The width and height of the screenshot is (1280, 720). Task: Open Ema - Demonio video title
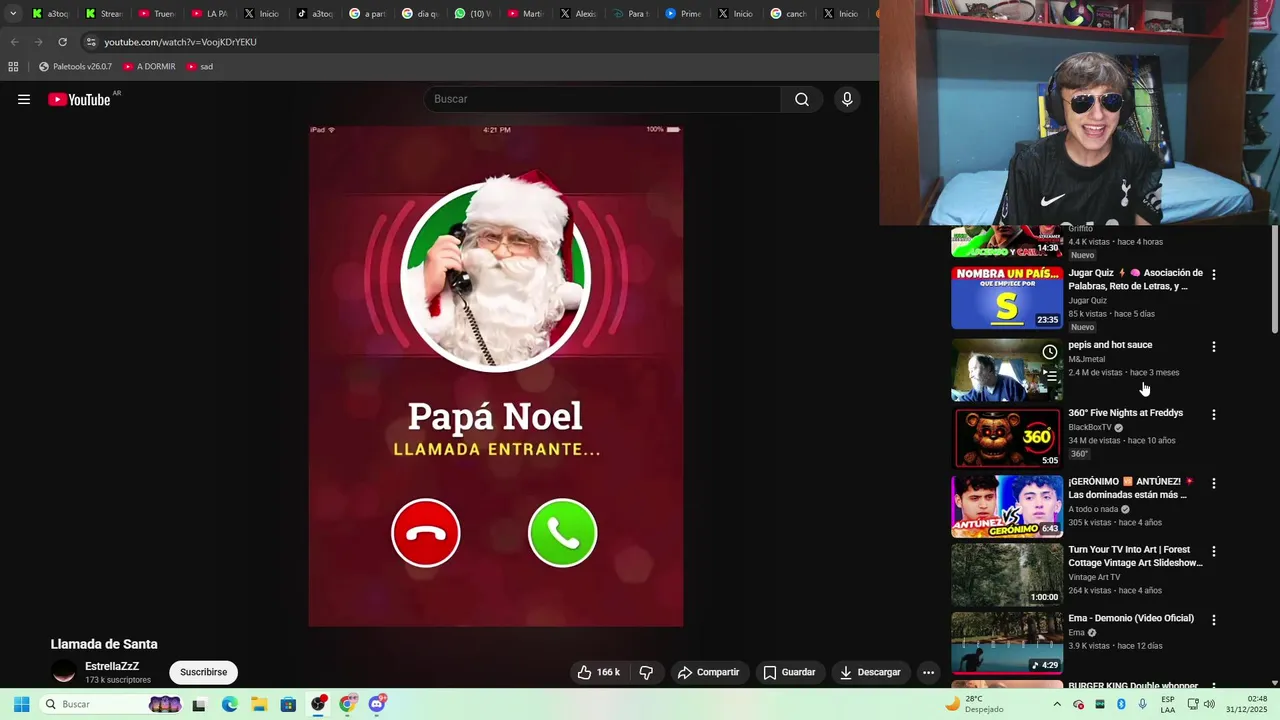1131,618
